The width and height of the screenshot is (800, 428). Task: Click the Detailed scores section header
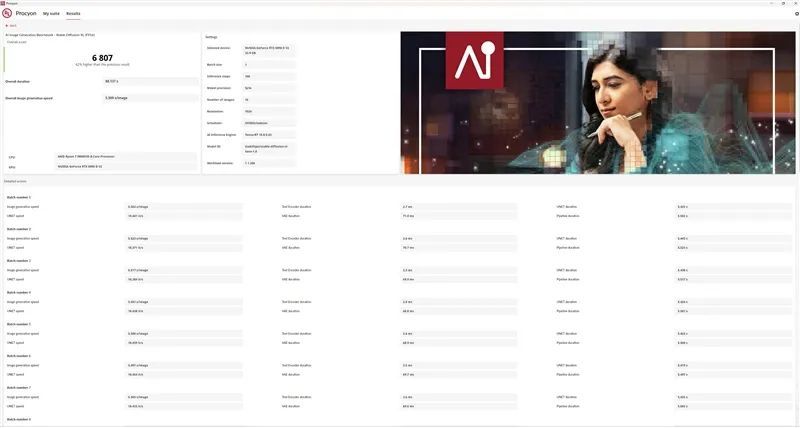pyautogui.click(x=15, y=182)
